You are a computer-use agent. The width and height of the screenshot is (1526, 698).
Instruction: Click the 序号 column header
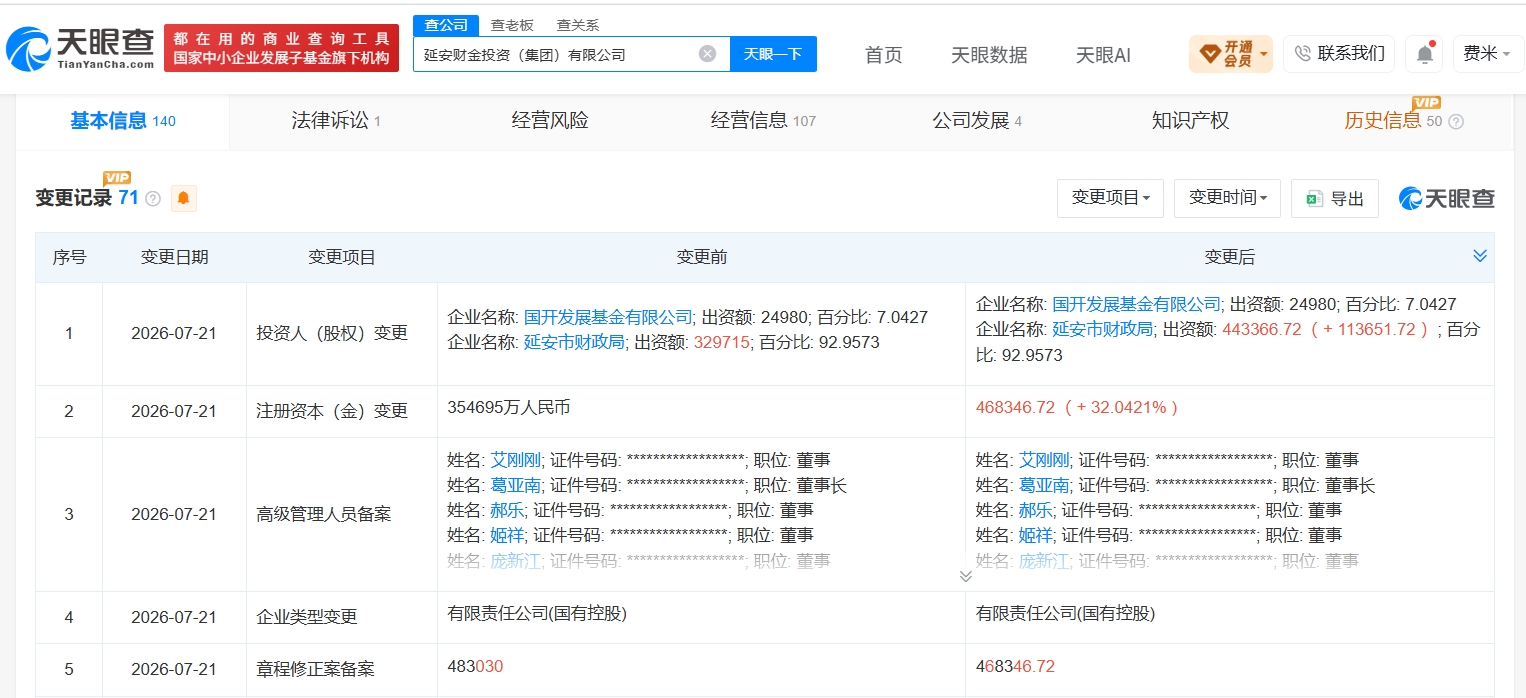pyautogui.click(x=69, y=257)
